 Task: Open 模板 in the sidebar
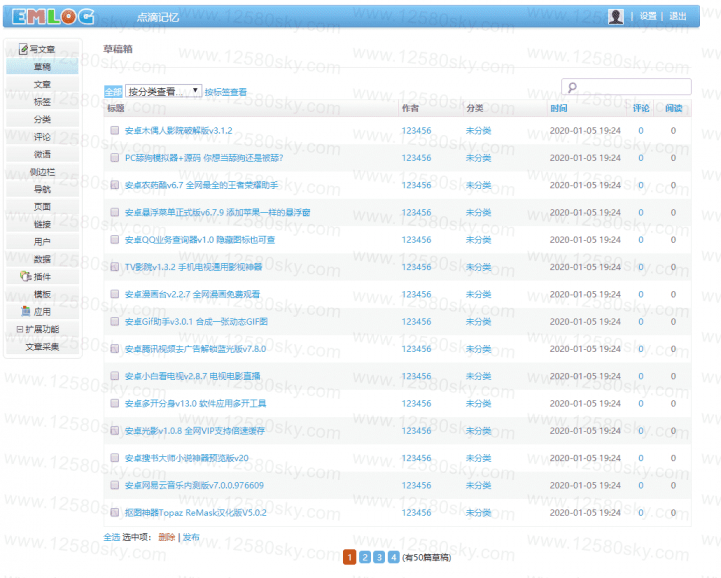point(42,294)
